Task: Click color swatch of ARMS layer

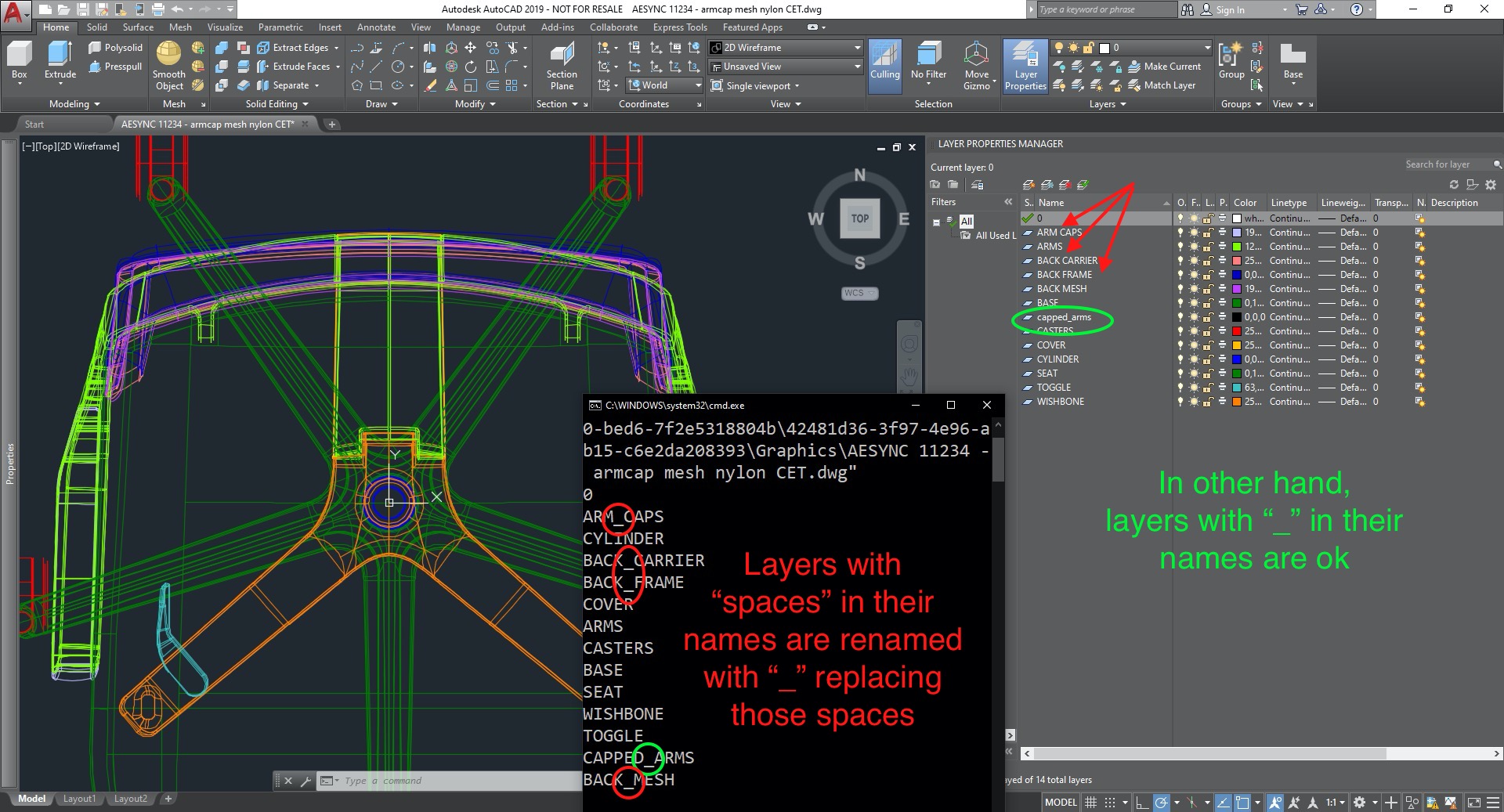Action: (1236, 247)
